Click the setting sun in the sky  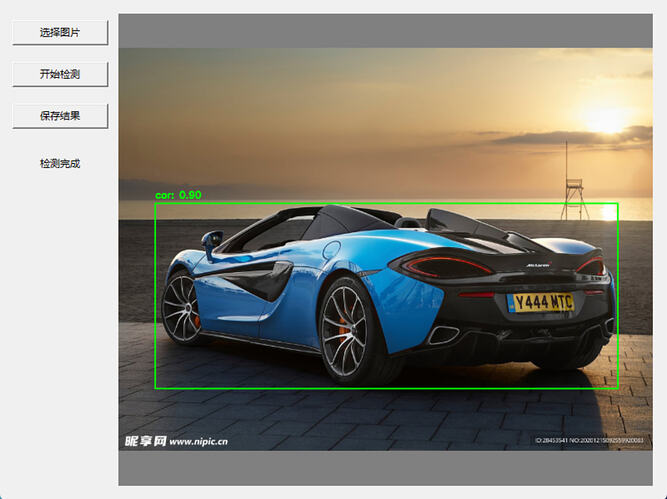tap(606, 120)
